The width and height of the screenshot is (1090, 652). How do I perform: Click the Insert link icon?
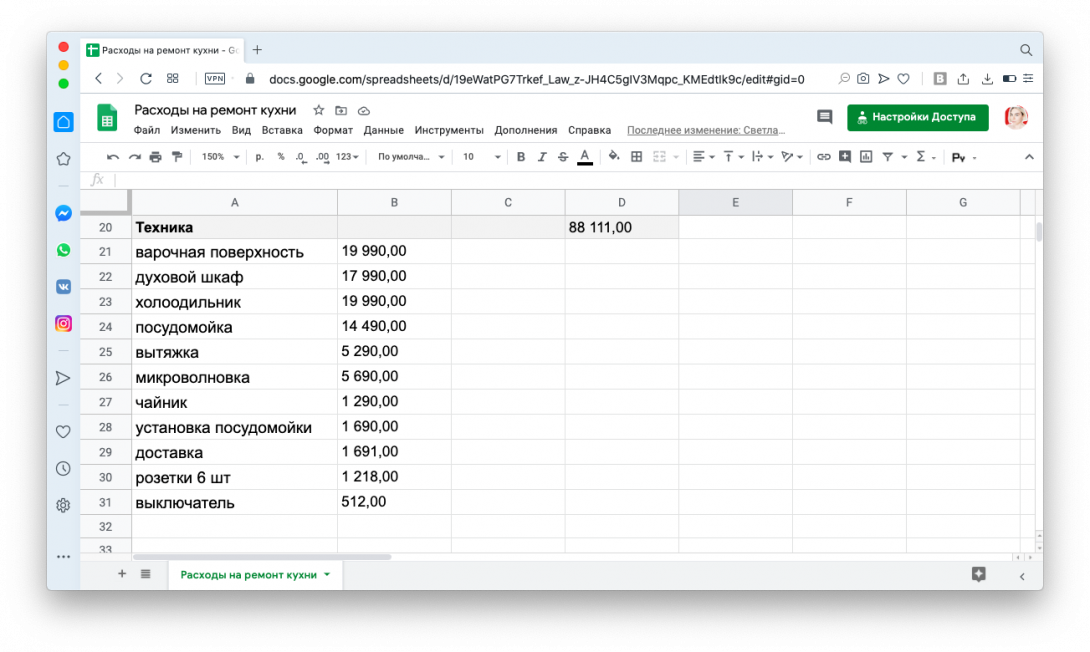tap(823, 157)
